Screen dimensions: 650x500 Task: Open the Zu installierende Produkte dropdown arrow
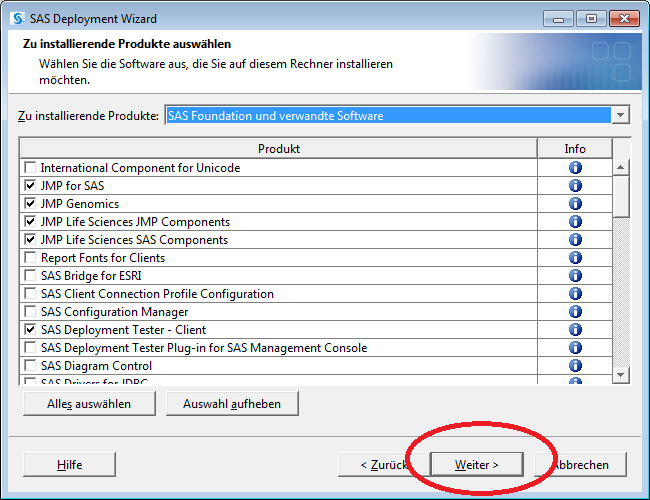(620, 115)
